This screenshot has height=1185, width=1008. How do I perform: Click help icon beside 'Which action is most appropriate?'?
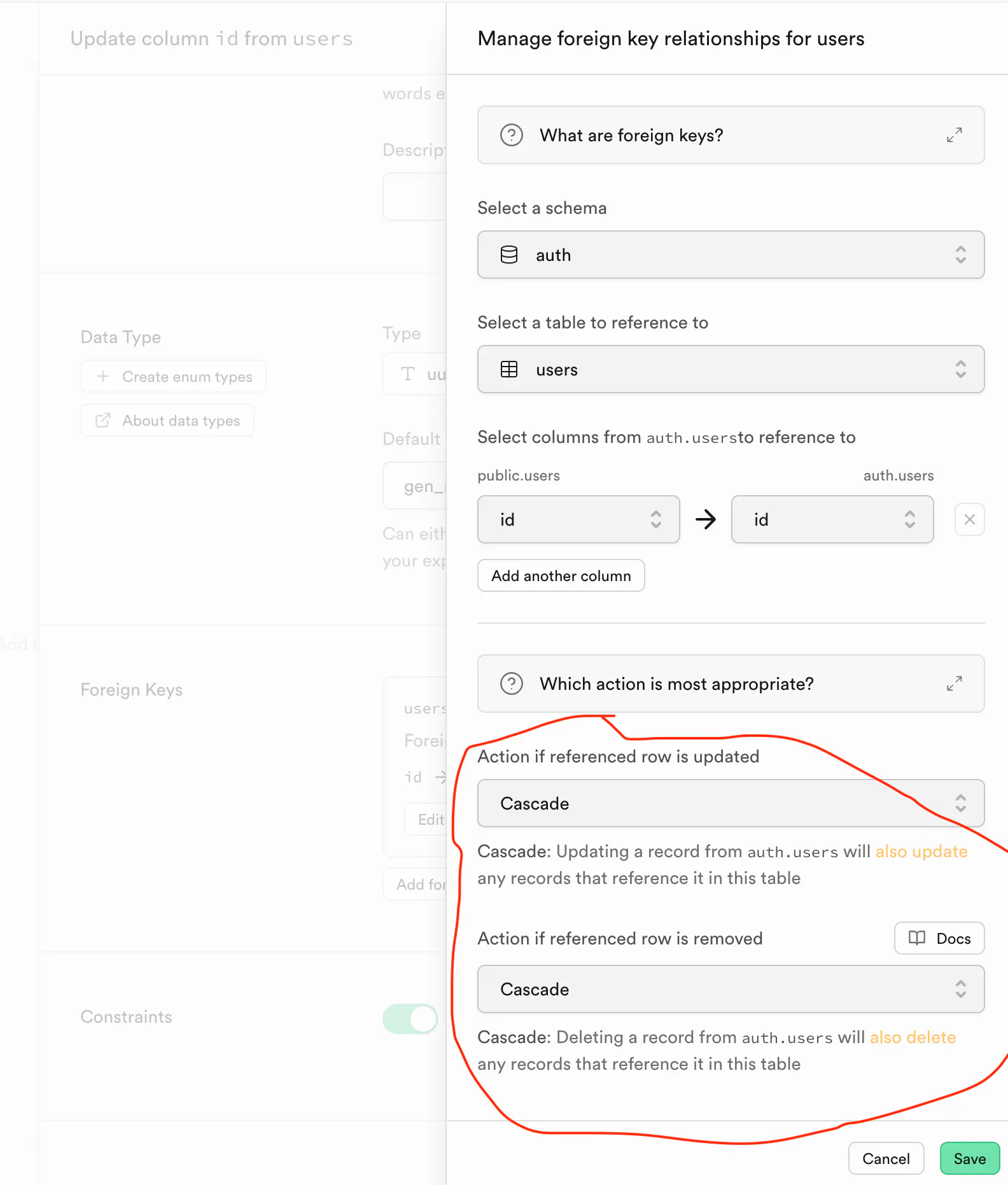pos(511,684)
